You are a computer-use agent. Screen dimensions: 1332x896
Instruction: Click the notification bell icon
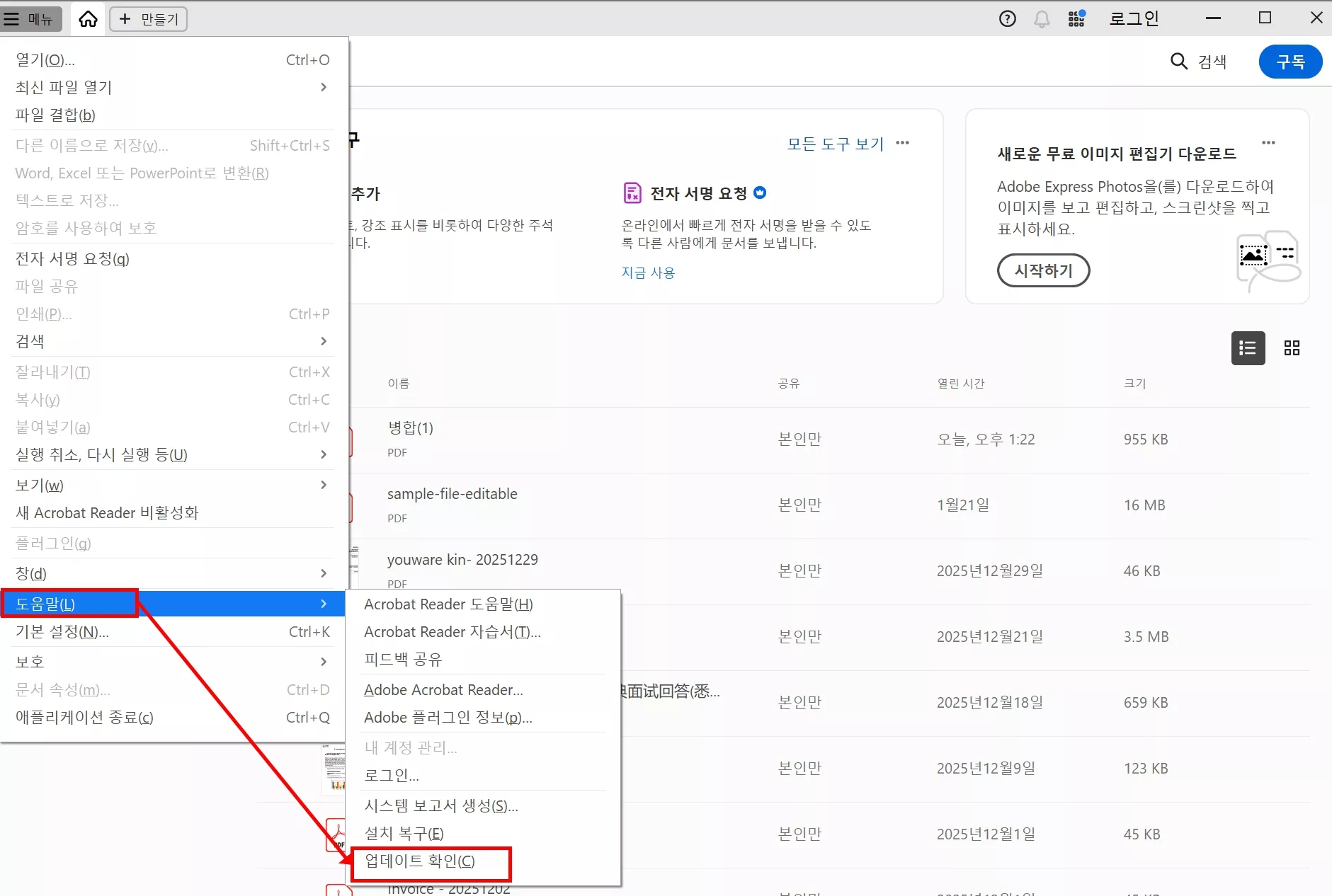pyautogui.click(x=1040, y=18)
